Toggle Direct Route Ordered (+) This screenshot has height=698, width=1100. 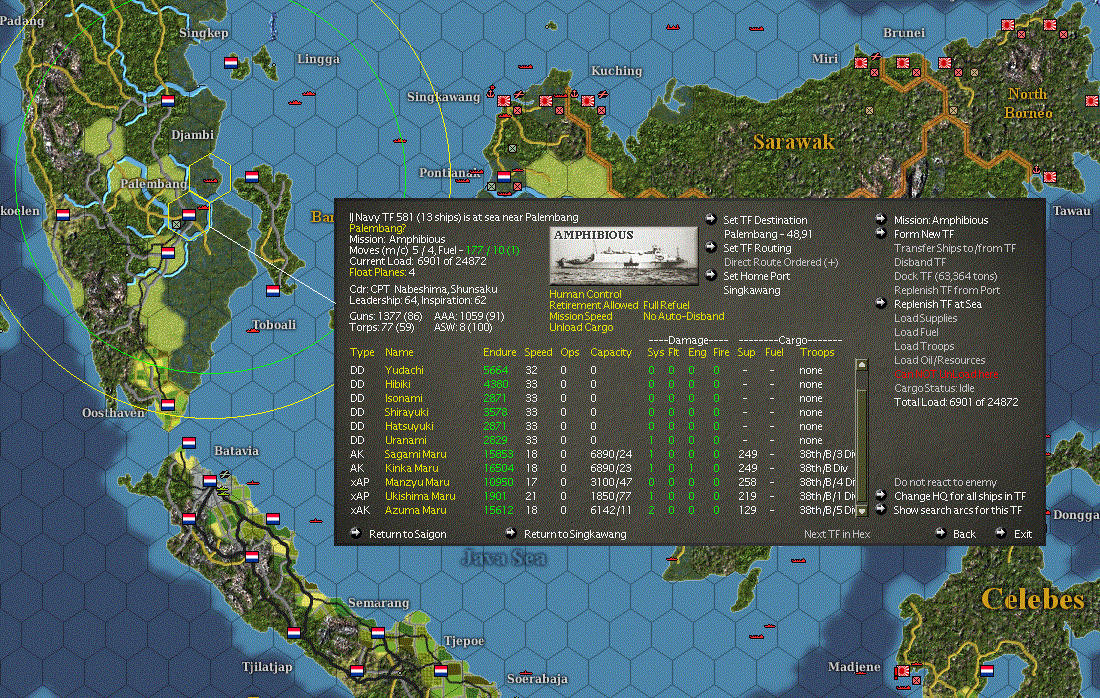781,262
